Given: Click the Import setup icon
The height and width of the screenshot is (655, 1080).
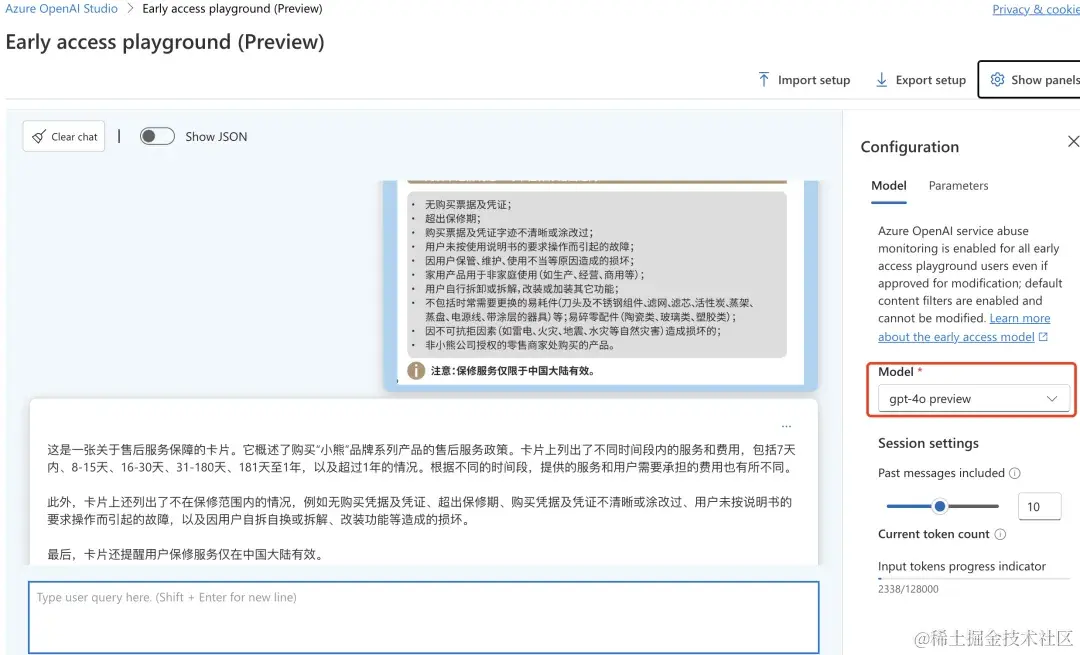Looking at the screenshot, I should tap(762, 79).
